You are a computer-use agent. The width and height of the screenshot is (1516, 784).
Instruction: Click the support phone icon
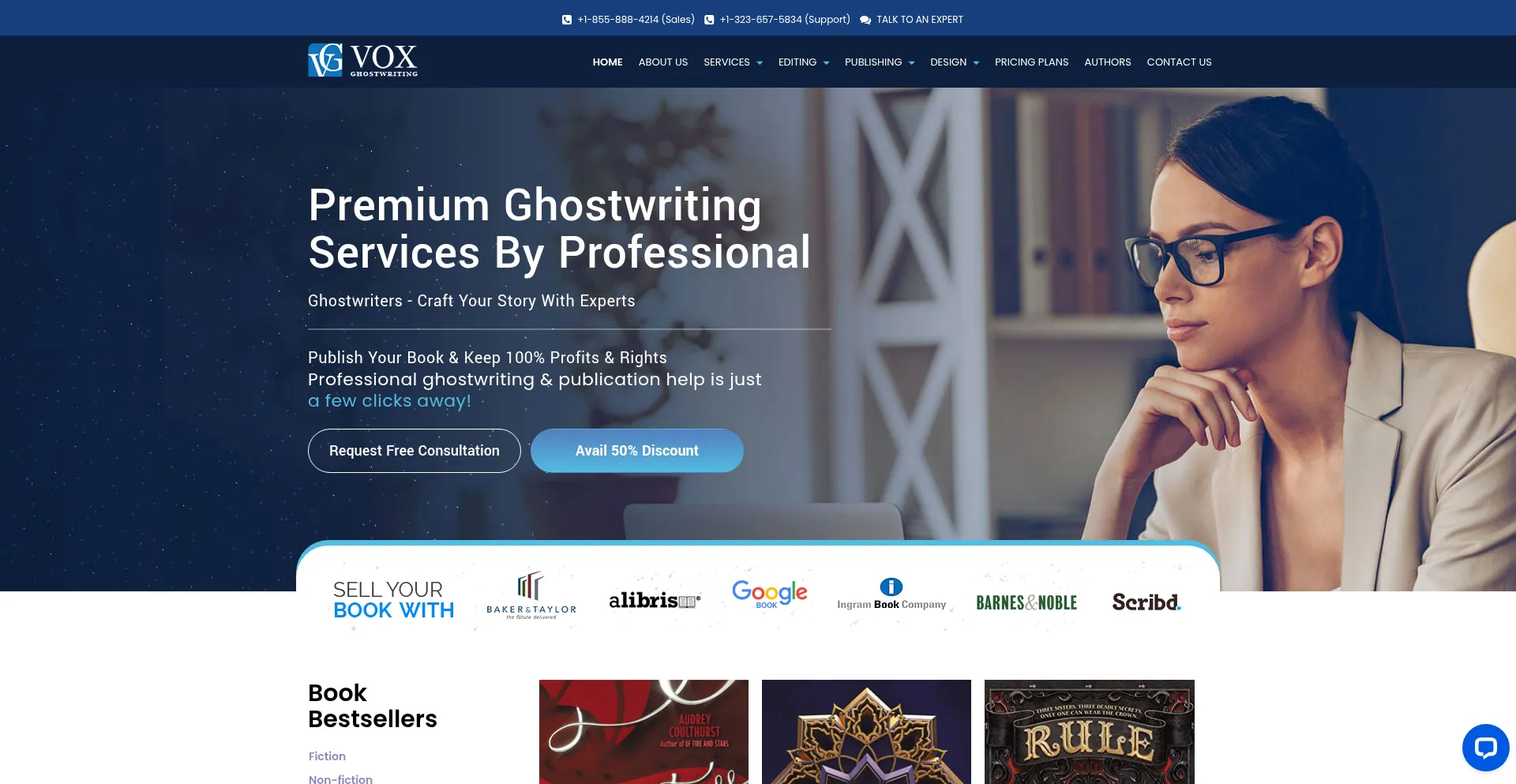click(709, 20)
